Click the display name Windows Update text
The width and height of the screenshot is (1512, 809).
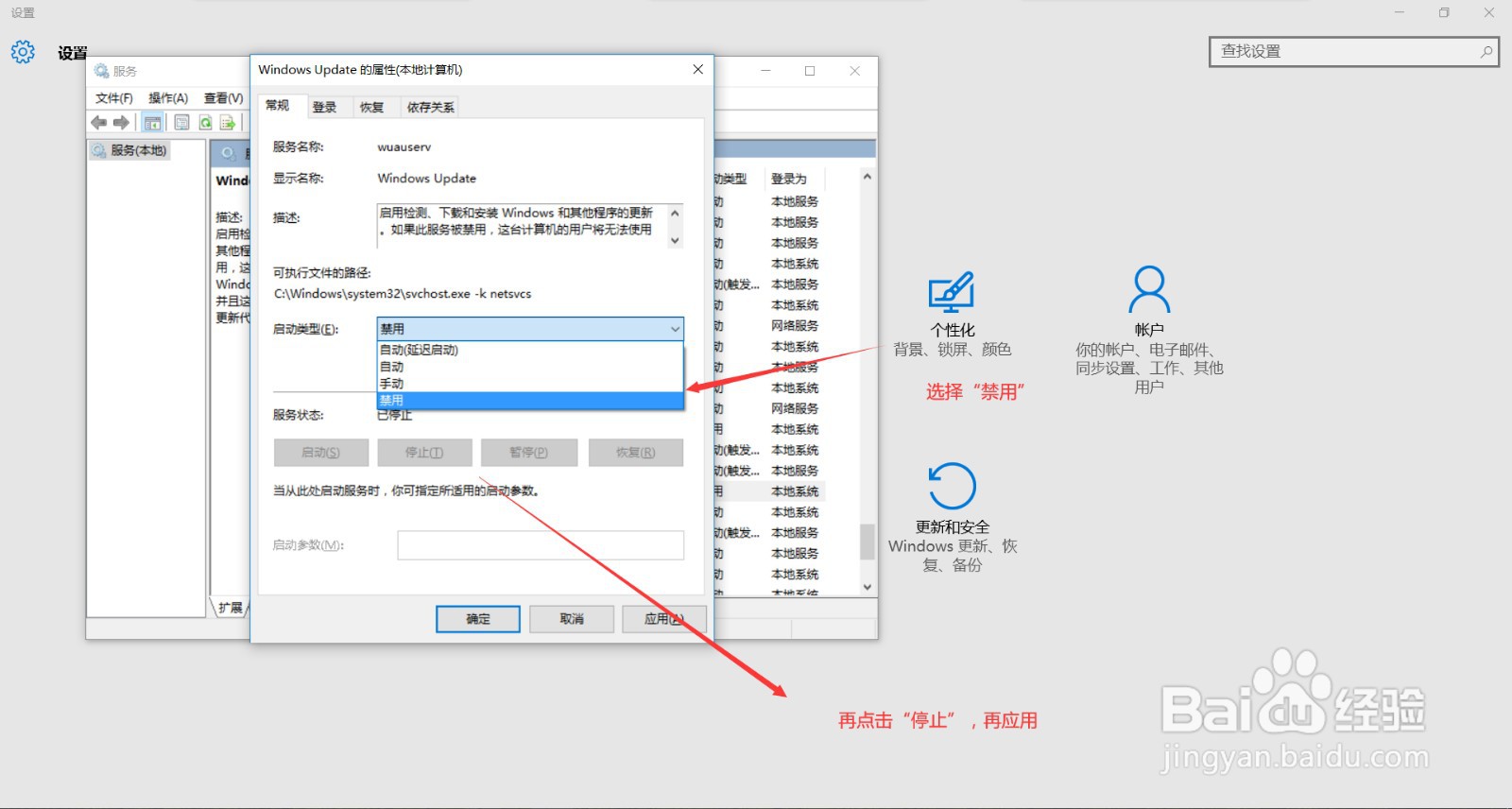[x=427, y=179]
